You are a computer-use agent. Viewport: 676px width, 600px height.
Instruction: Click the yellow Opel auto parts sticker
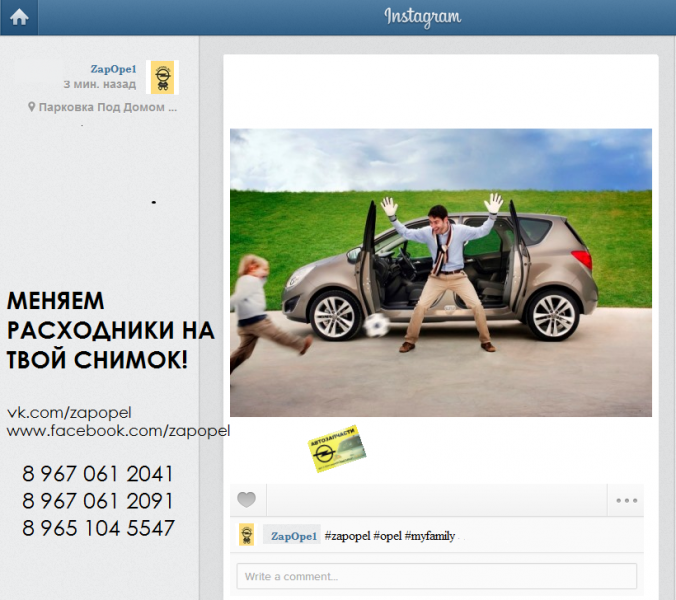(337, 450)
